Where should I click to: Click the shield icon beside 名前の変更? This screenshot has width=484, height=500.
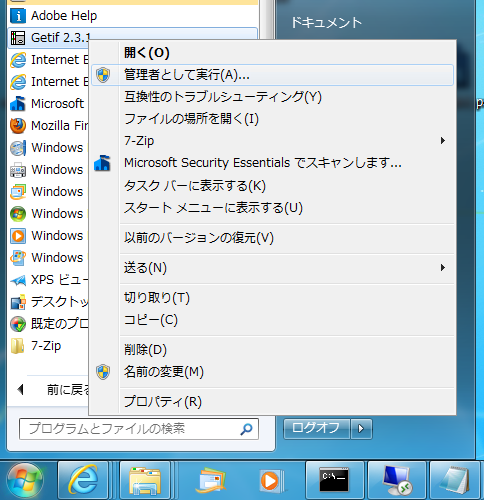pyautogui.click(x=103, y=372)
